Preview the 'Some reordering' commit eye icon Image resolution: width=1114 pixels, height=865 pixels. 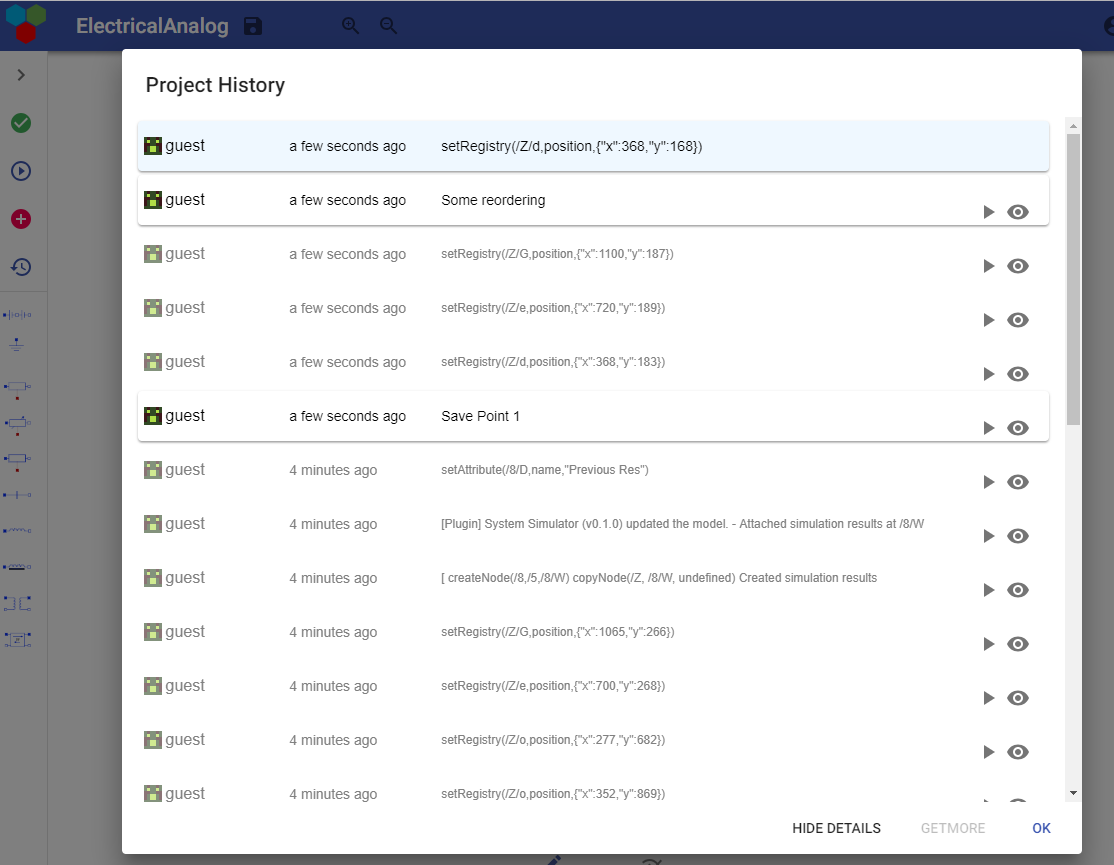[x=1018, y=212]
